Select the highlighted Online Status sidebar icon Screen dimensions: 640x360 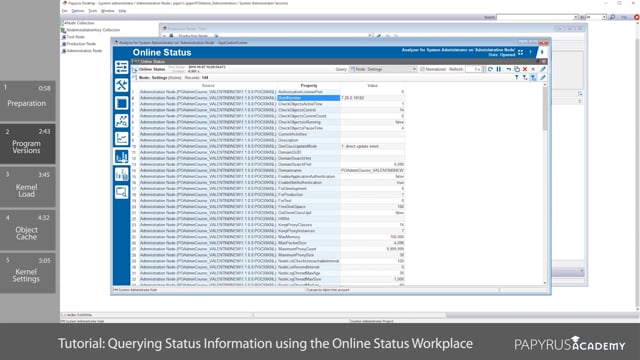(121, 156)
